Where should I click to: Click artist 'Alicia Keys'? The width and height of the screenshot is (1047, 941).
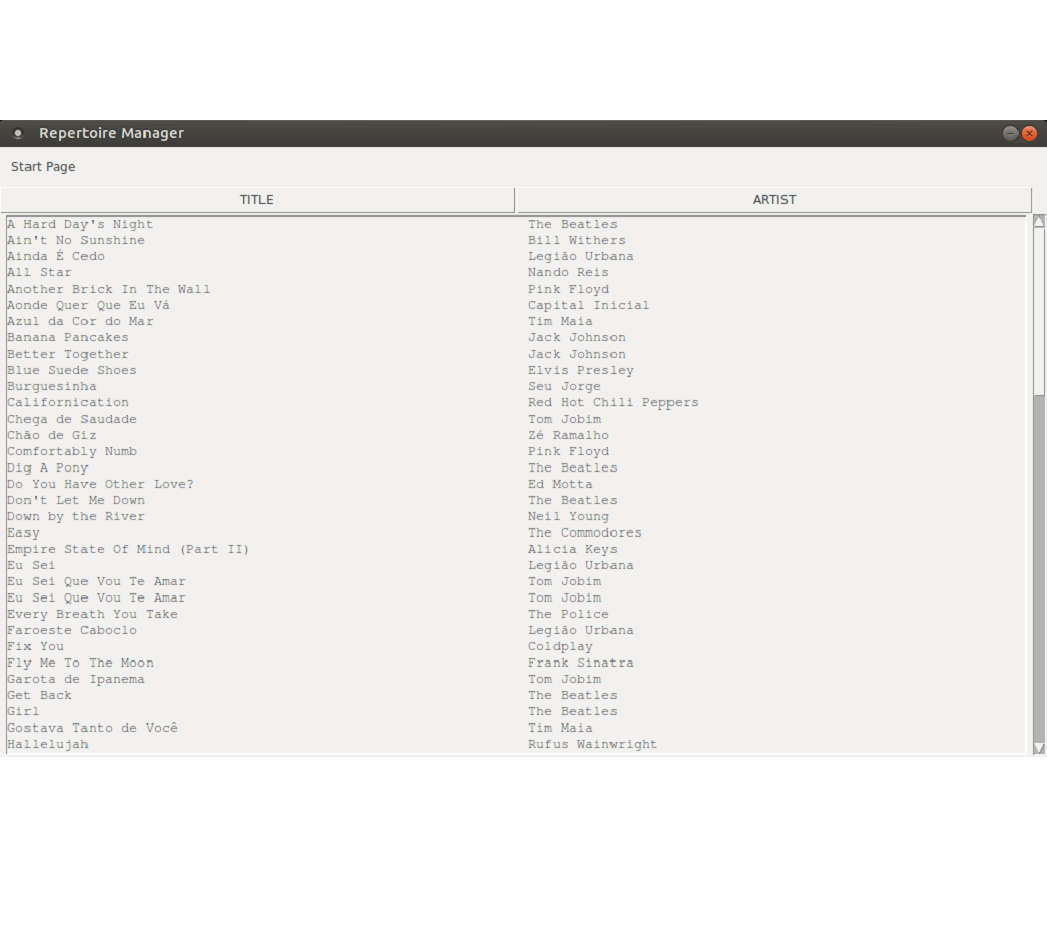click(x=573, y=548)
